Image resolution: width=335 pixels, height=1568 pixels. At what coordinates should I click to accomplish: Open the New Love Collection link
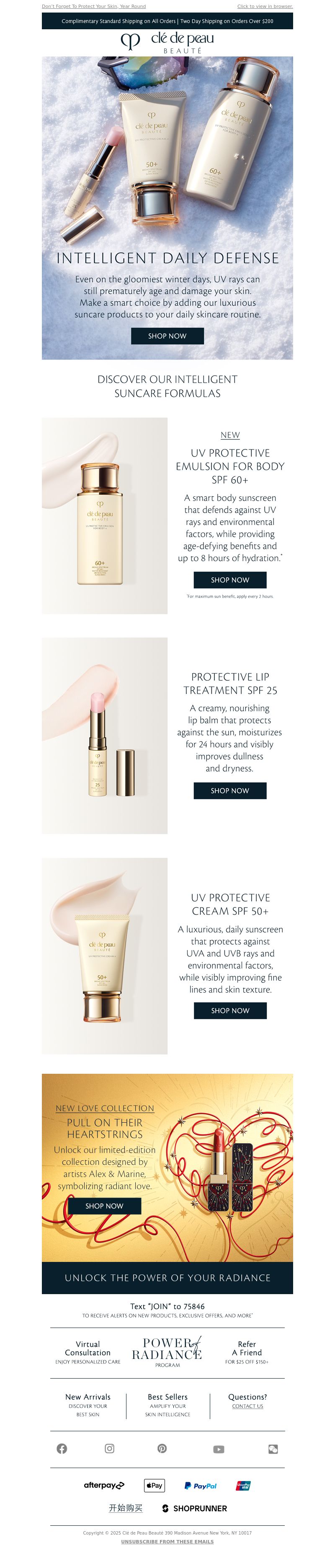[105, 1108]
